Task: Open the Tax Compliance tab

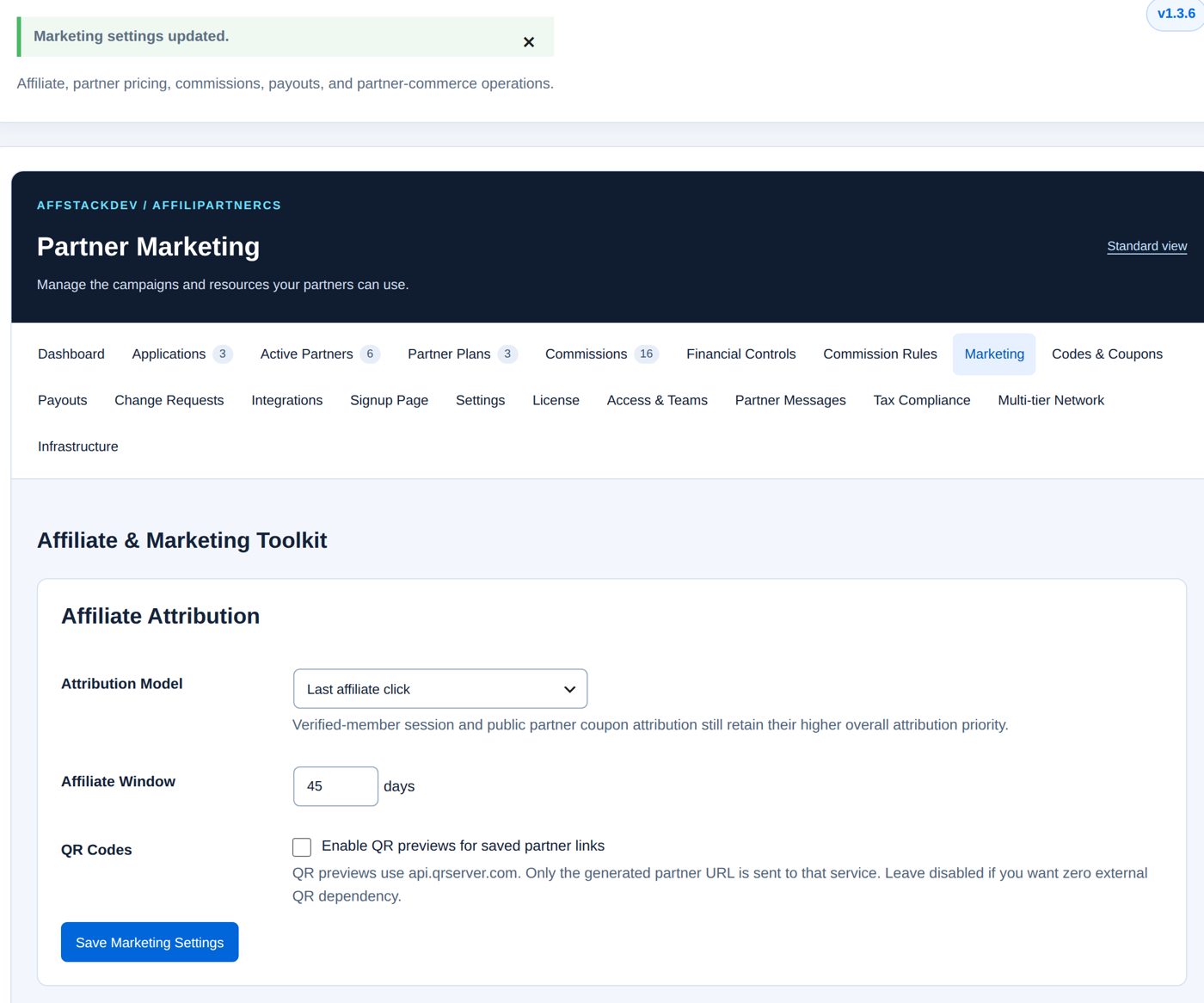Action: click(x=922, y=401)
